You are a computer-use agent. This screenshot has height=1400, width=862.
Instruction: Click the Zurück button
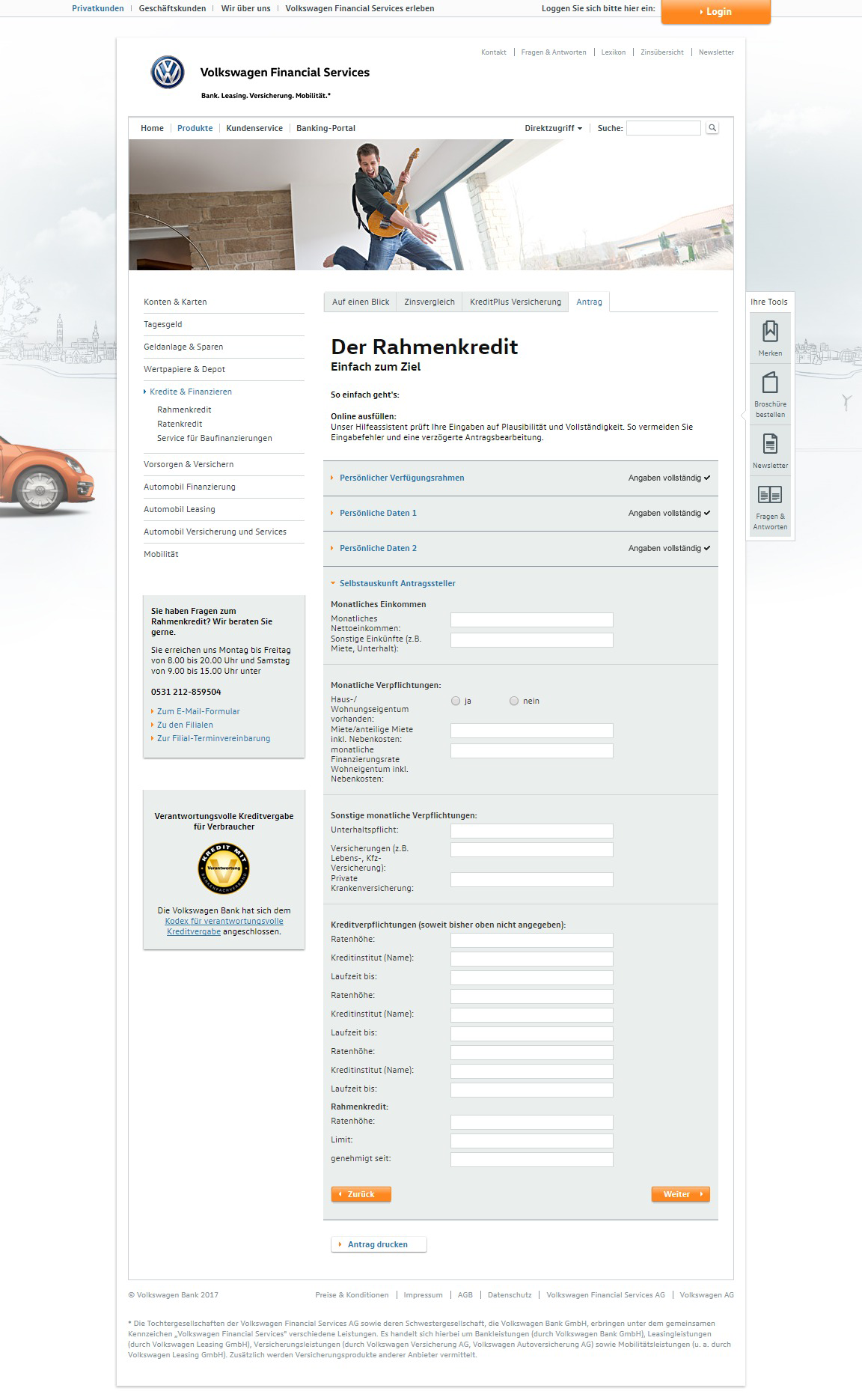pyautogui.click(x=361, y=1194)
